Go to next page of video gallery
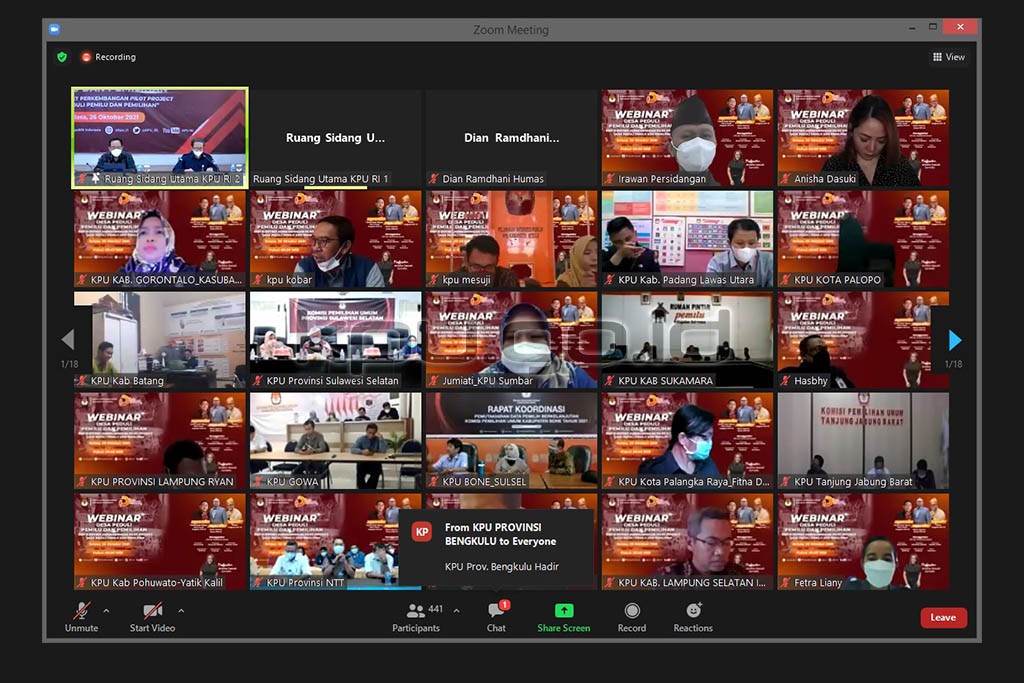The width and height of the screenshot is (1024, 683). pyautogui.click(x=954, y=340)
